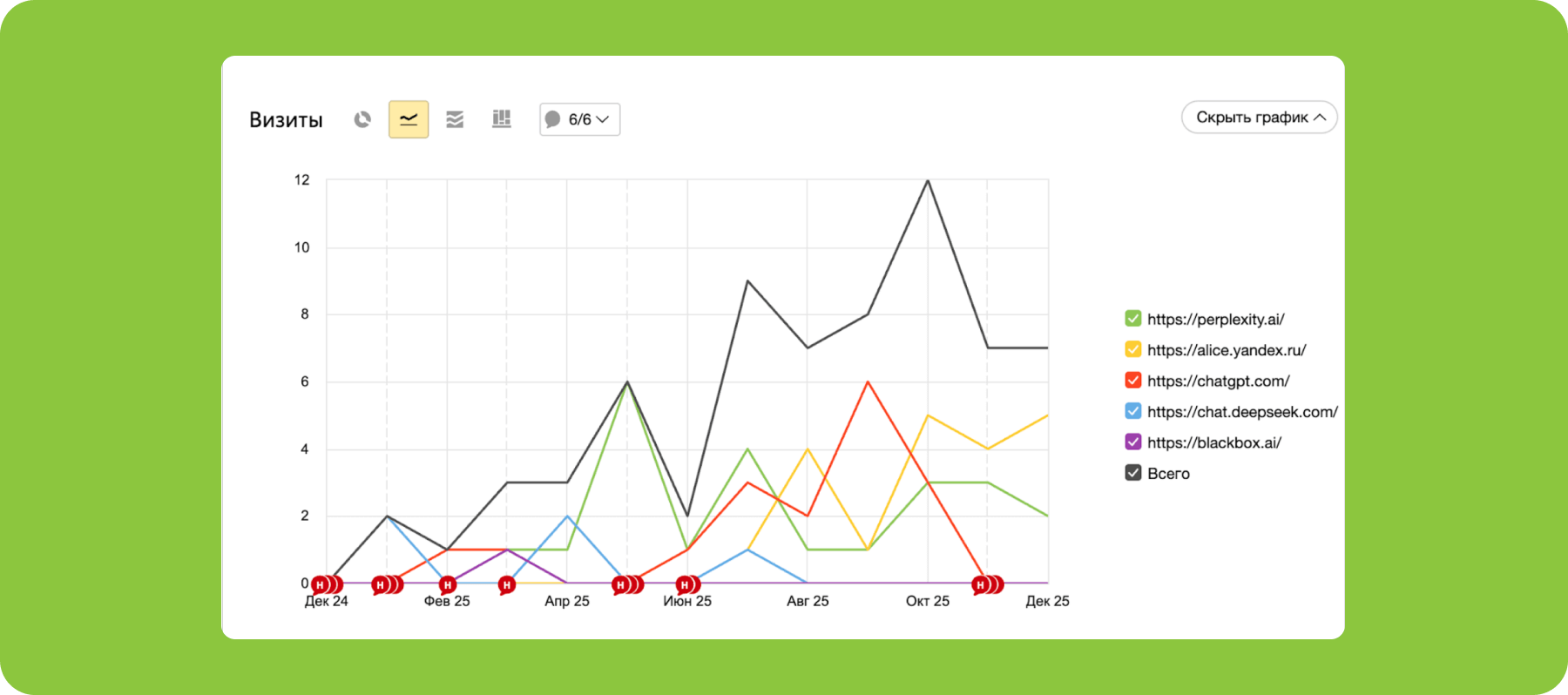The width and height of the screenshot is (1568, 695).
Task: Click the https://perplexity.ai/ legend label
Action: [1215, 320]
